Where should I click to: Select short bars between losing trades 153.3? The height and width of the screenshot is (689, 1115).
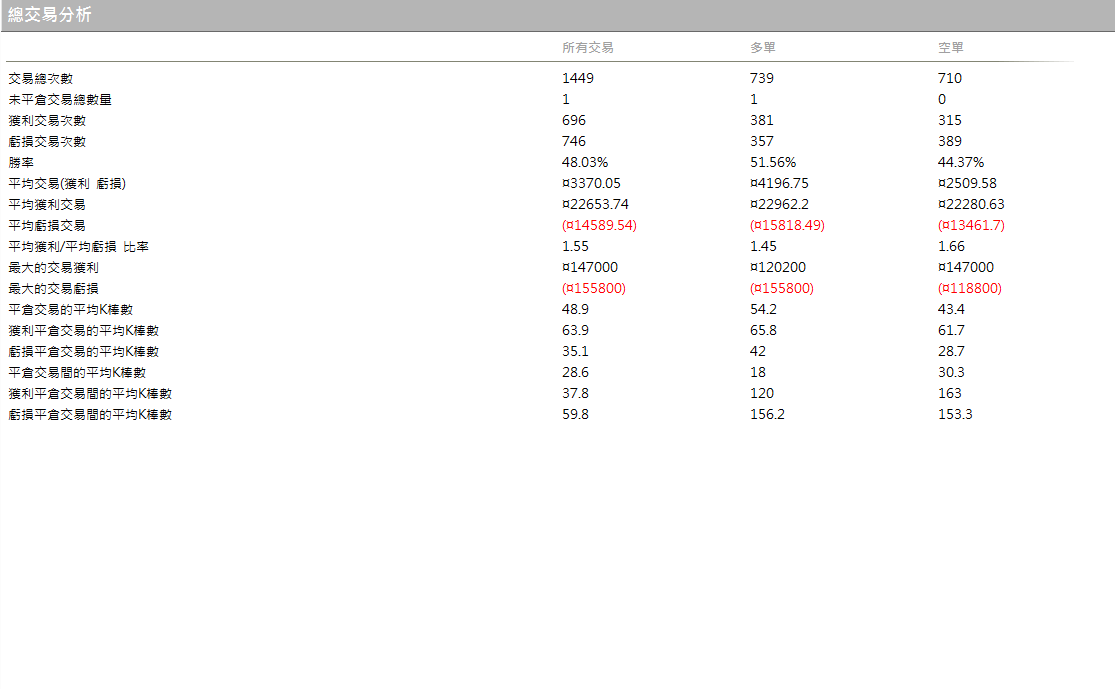tap(955, 415)
